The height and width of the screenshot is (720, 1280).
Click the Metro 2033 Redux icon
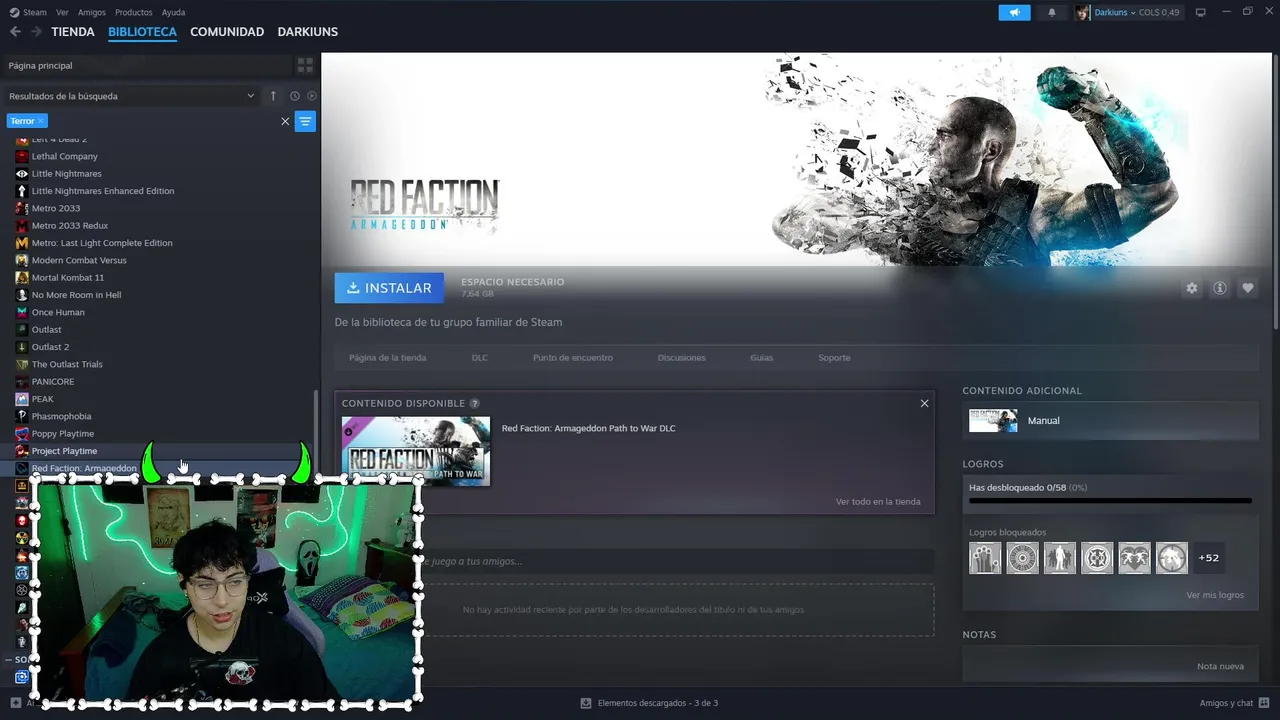tap(22, 226)
